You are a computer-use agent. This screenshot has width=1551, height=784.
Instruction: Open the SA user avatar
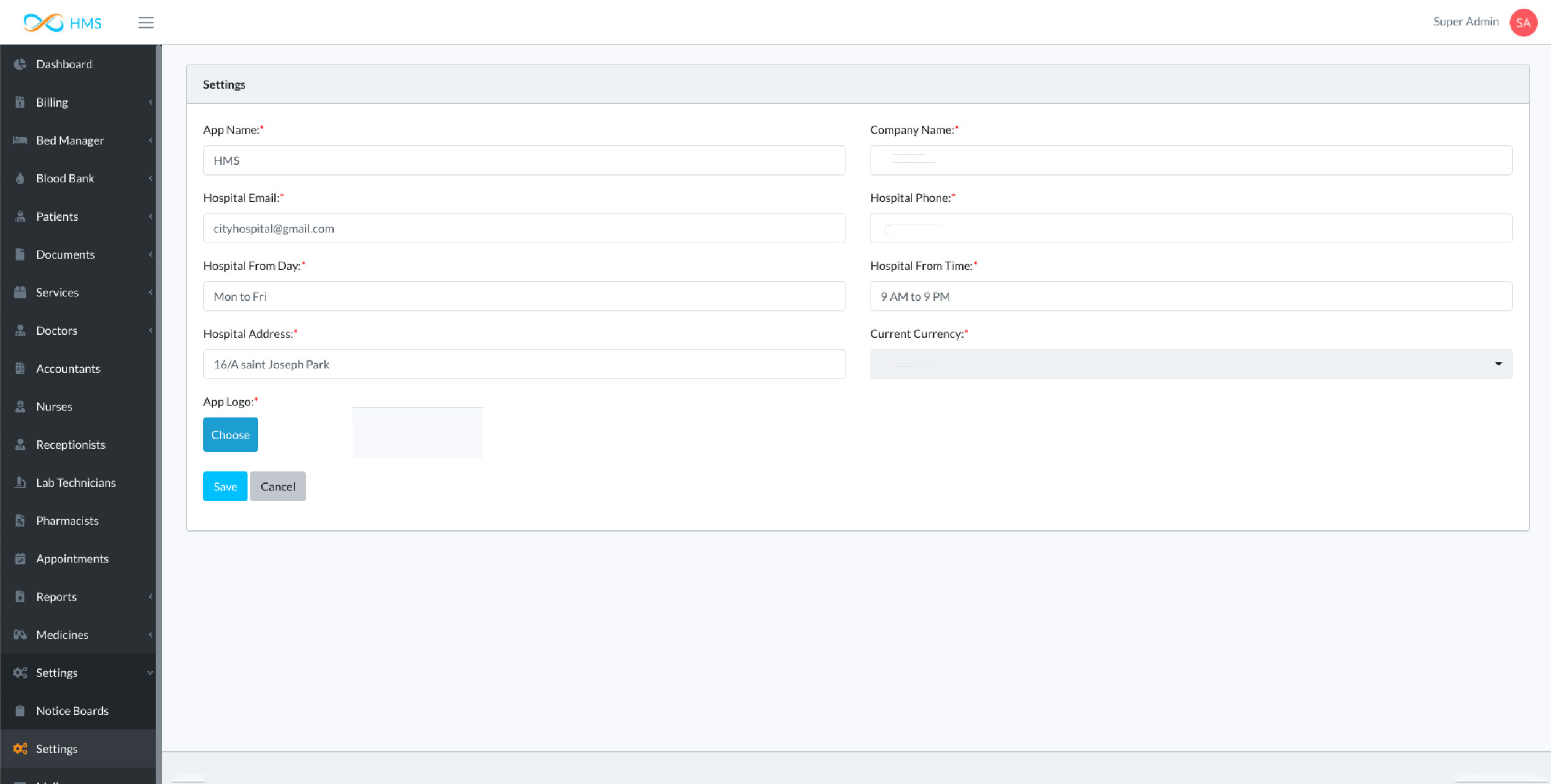pos(1523,23)
